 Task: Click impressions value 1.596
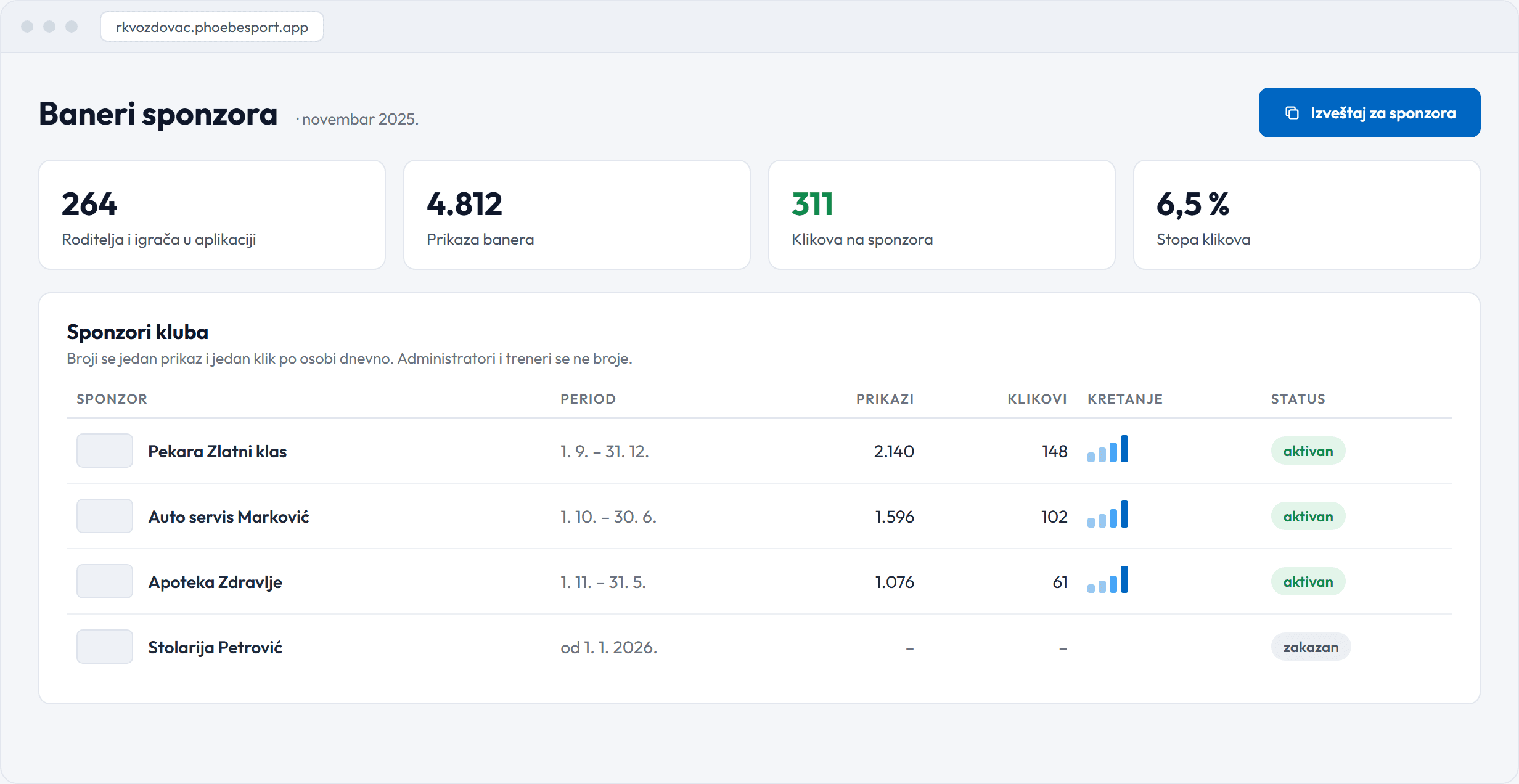[x=895, y=517]
